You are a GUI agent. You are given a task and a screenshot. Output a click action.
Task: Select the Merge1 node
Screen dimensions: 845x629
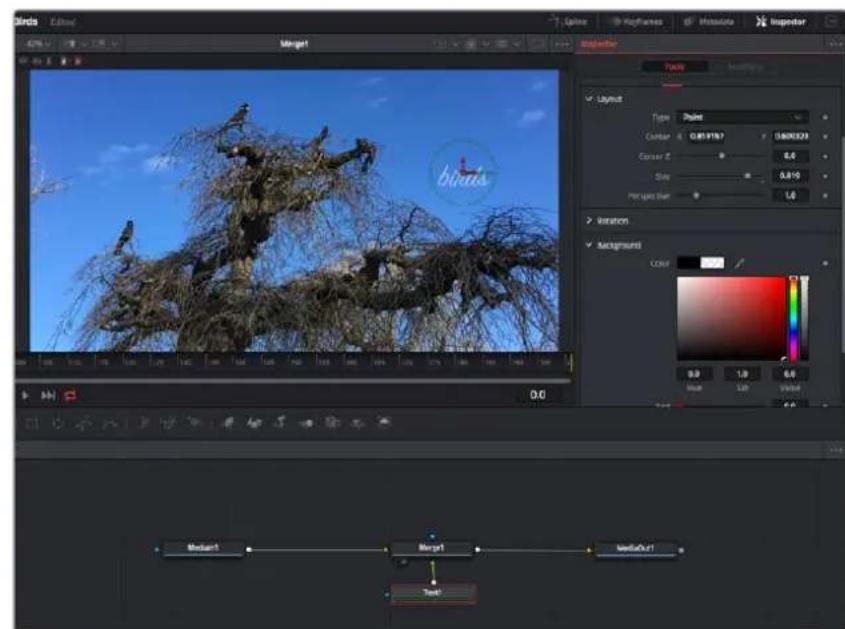(432, 549)
